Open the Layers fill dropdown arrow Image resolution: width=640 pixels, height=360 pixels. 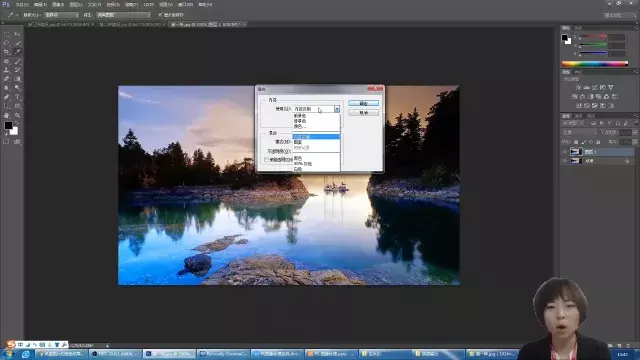pyautogui.click(x=635, y=142)
